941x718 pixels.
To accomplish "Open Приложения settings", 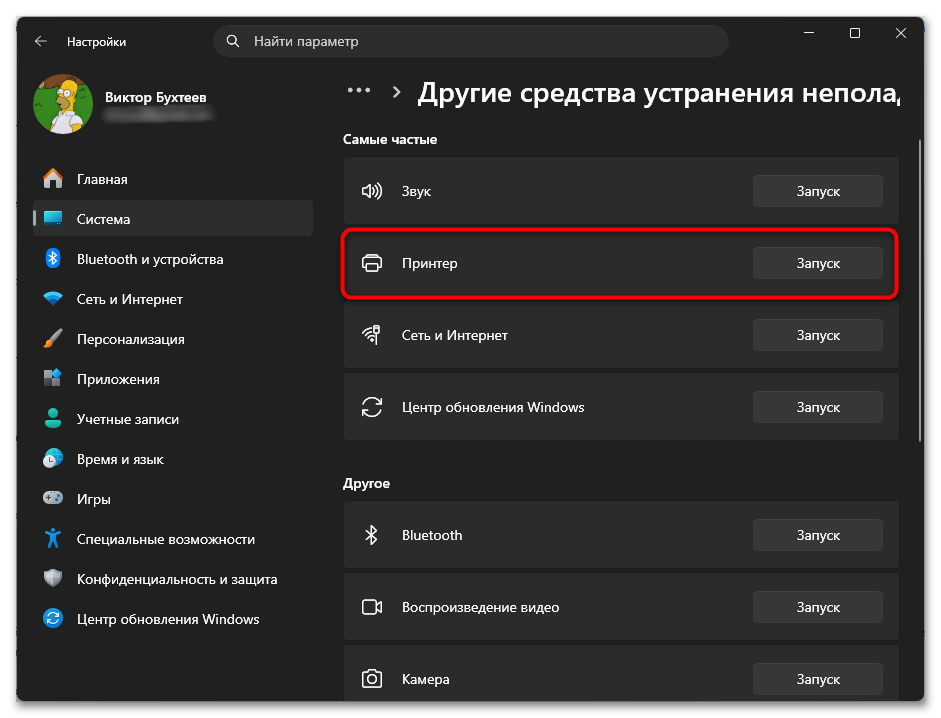I will click(173, 378).
